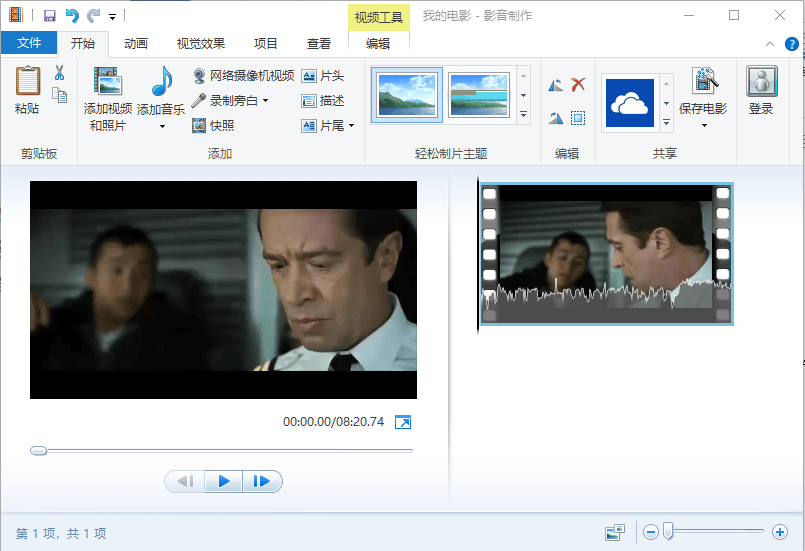Click the timeline zoom slider handle
This screenshot has width=805, height=551.
(x=668, y=531)
